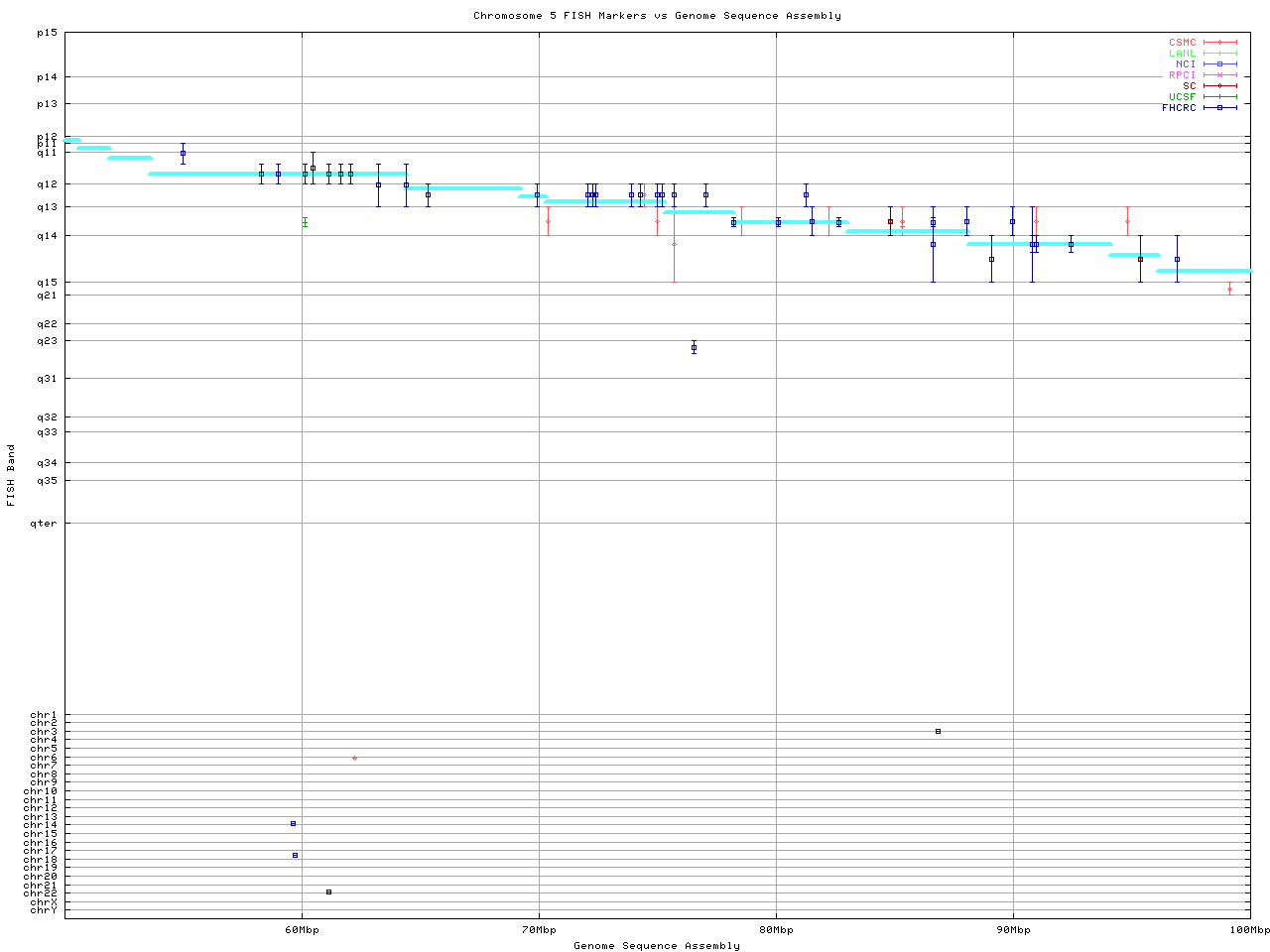The height and width of the screenshot is (952, 1270).
Task: Click the FHCRC legend square marker sample
Action: [x=1219, y=108]
